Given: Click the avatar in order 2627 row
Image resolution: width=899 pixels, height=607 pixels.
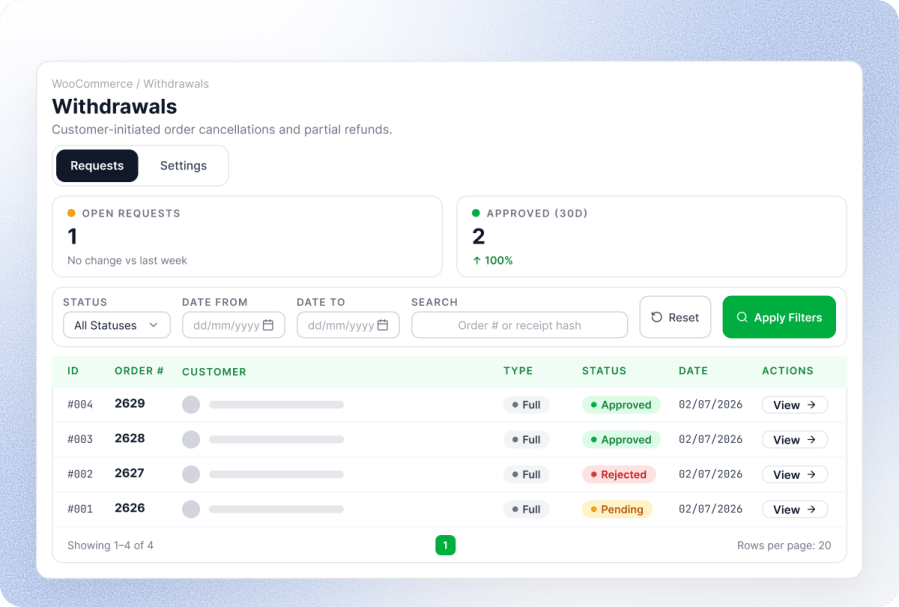Looking at the screenshot, I should point(191,475).
